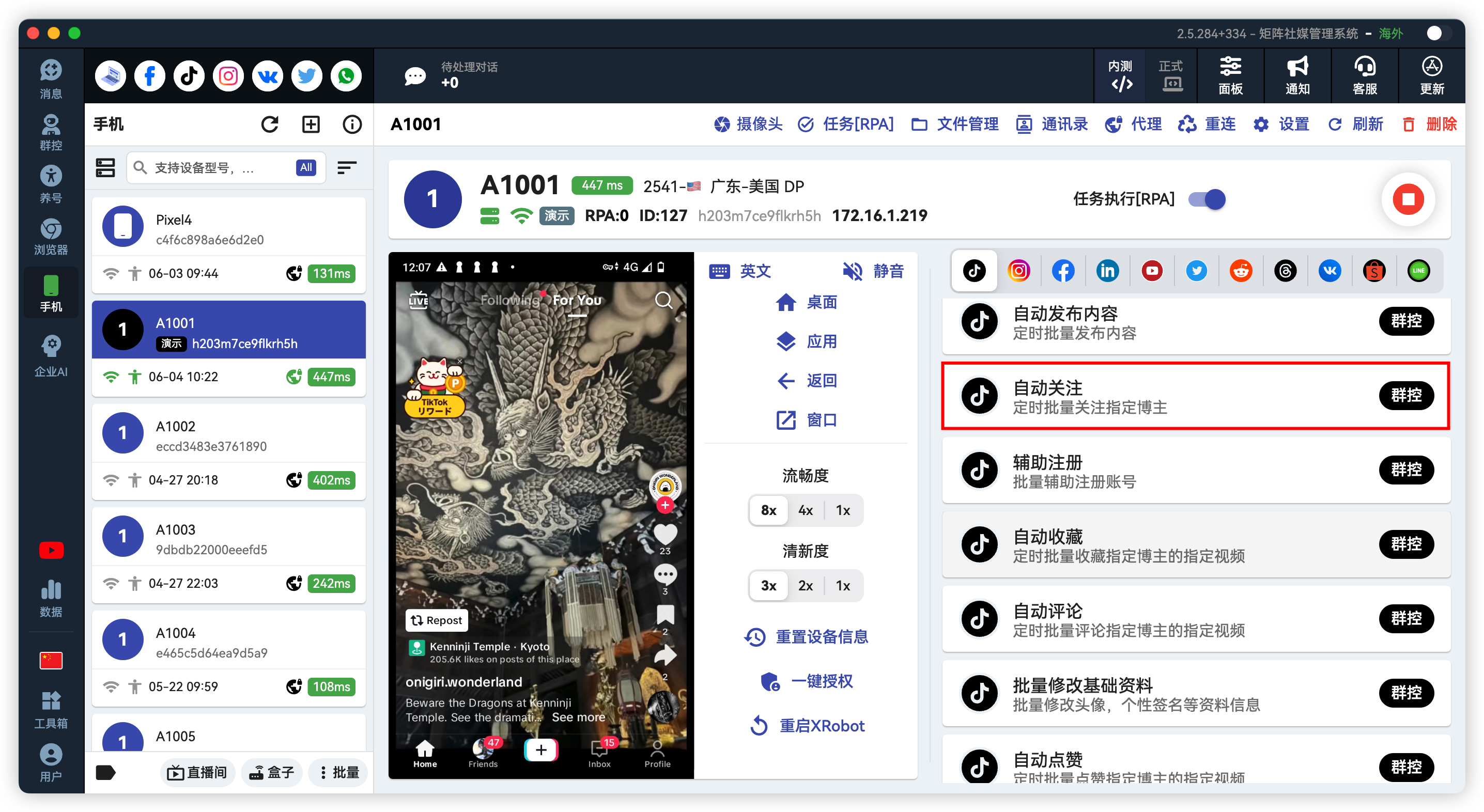1484x812 pixels.
Task: Click the add device plus icon
Action: point(311,124)
